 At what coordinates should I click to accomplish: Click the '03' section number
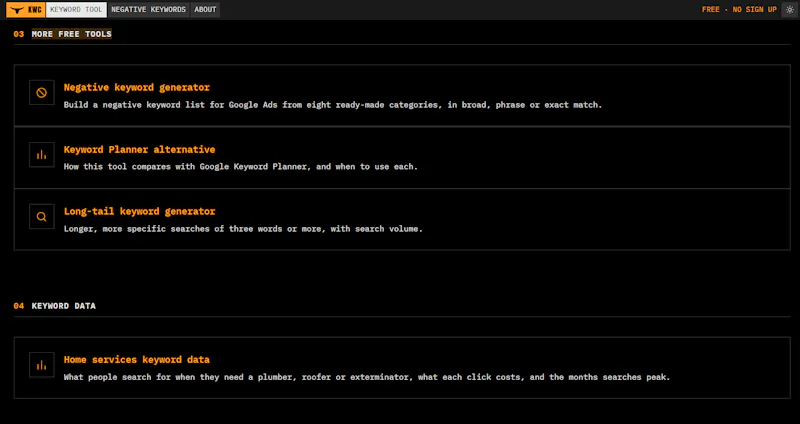pyautogui.click(x=19, y=34)
